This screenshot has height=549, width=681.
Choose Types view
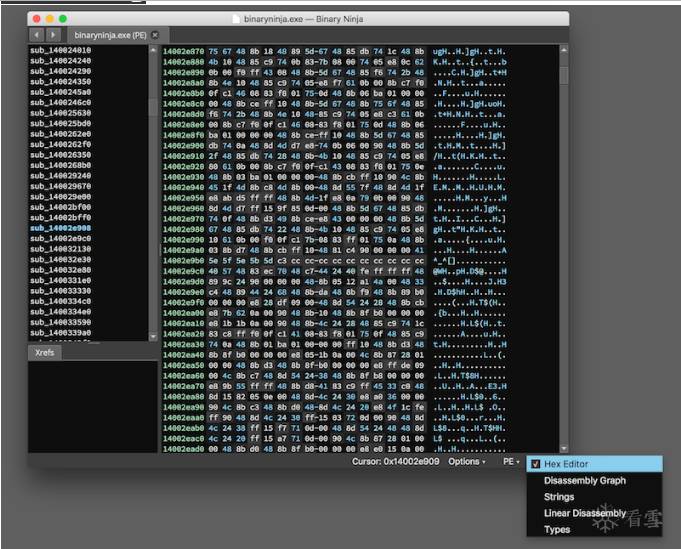point(557,529)
